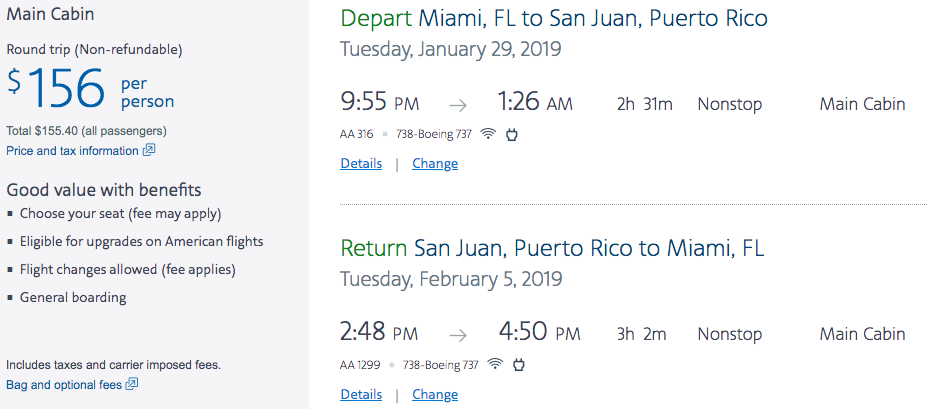Click the power outlet icon on flight AA 316
The image size is (928, 409).
[513, 134]
